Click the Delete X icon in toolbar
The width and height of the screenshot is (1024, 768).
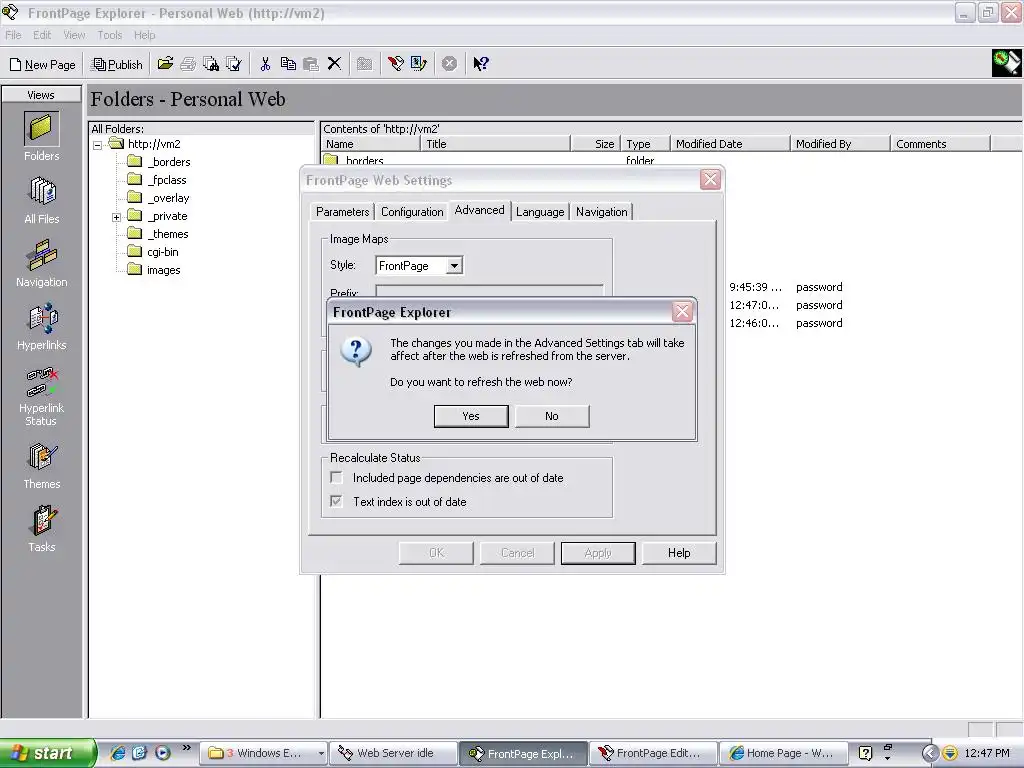[334, 63]
